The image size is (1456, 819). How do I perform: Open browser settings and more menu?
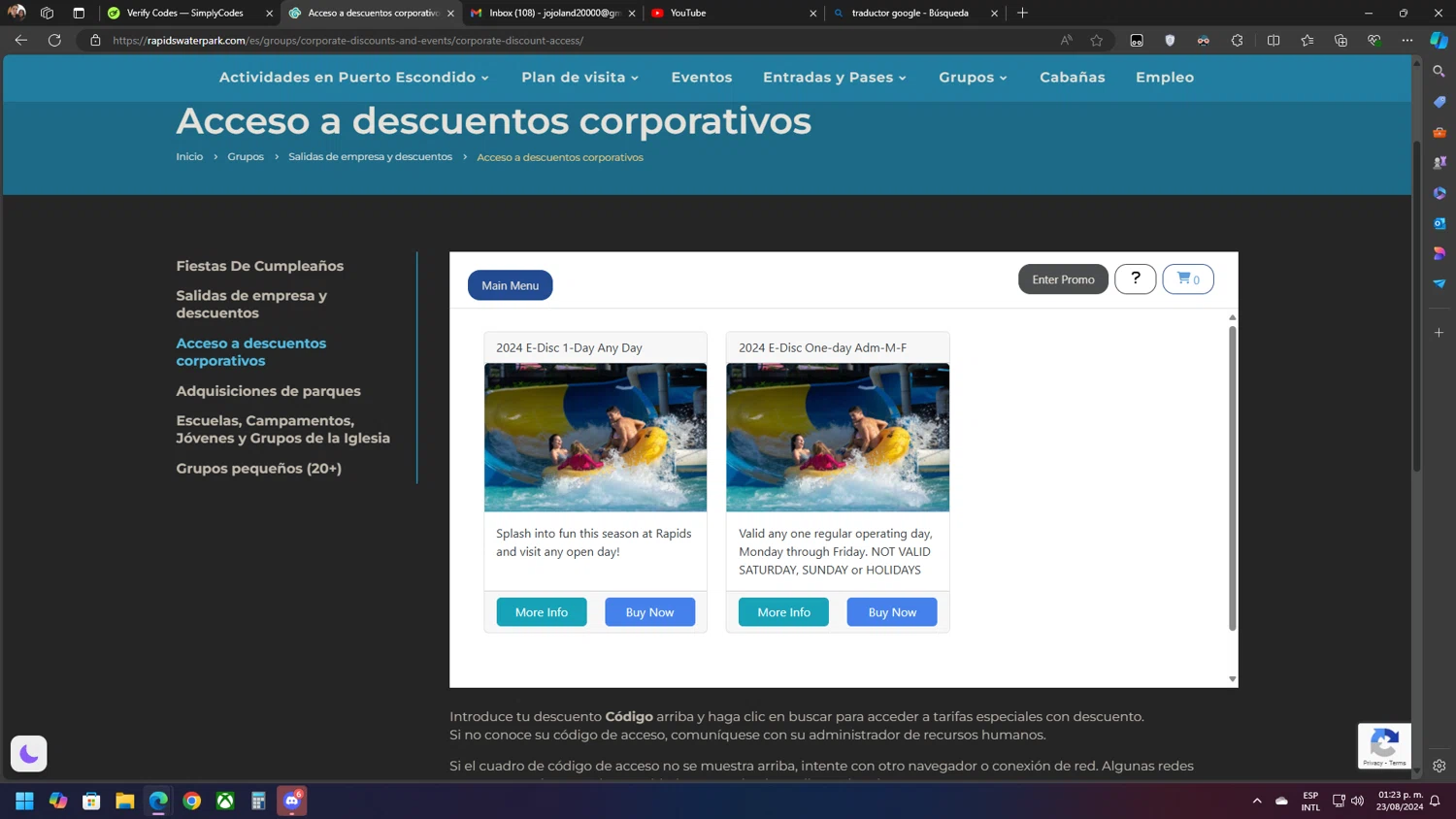point(1406,40)
